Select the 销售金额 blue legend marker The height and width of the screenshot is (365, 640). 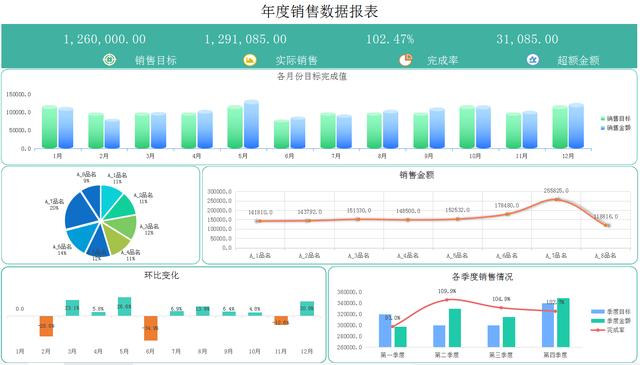click(602, 128)
